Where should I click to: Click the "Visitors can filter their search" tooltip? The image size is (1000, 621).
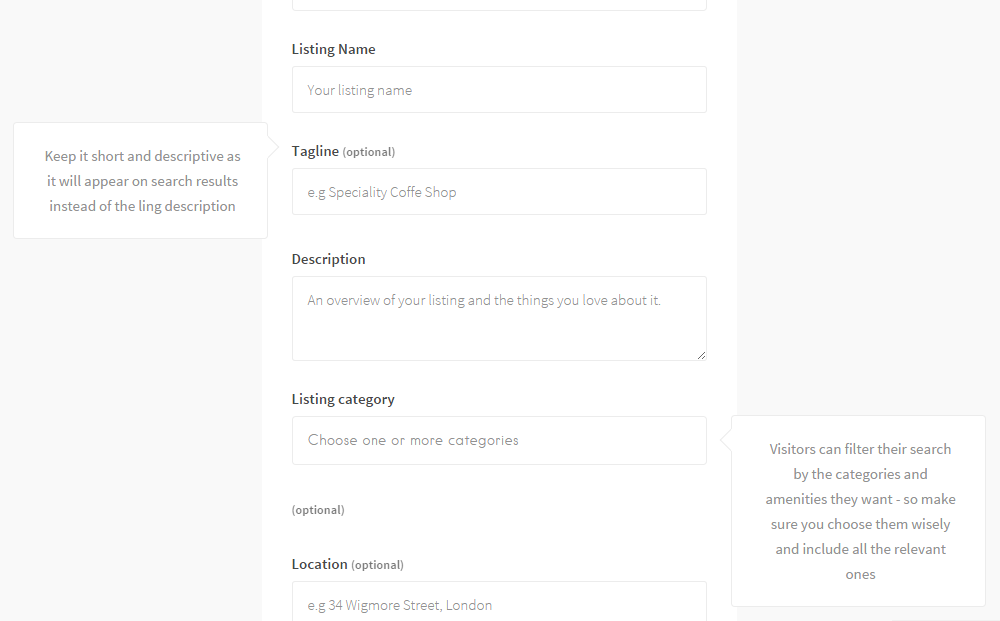pos(859,511)
